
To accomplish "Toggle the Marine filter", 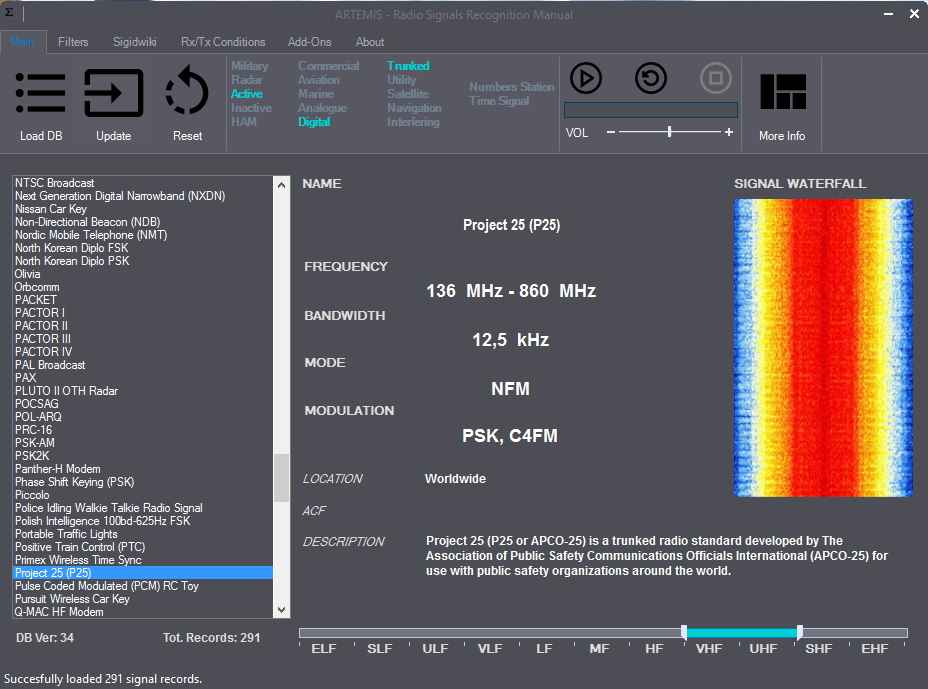I will click(x=315, y=94).
